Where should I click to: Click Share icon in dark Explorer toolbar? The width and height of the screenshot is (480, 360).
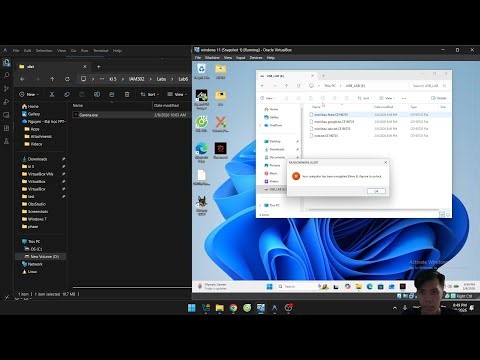[112, 94]
